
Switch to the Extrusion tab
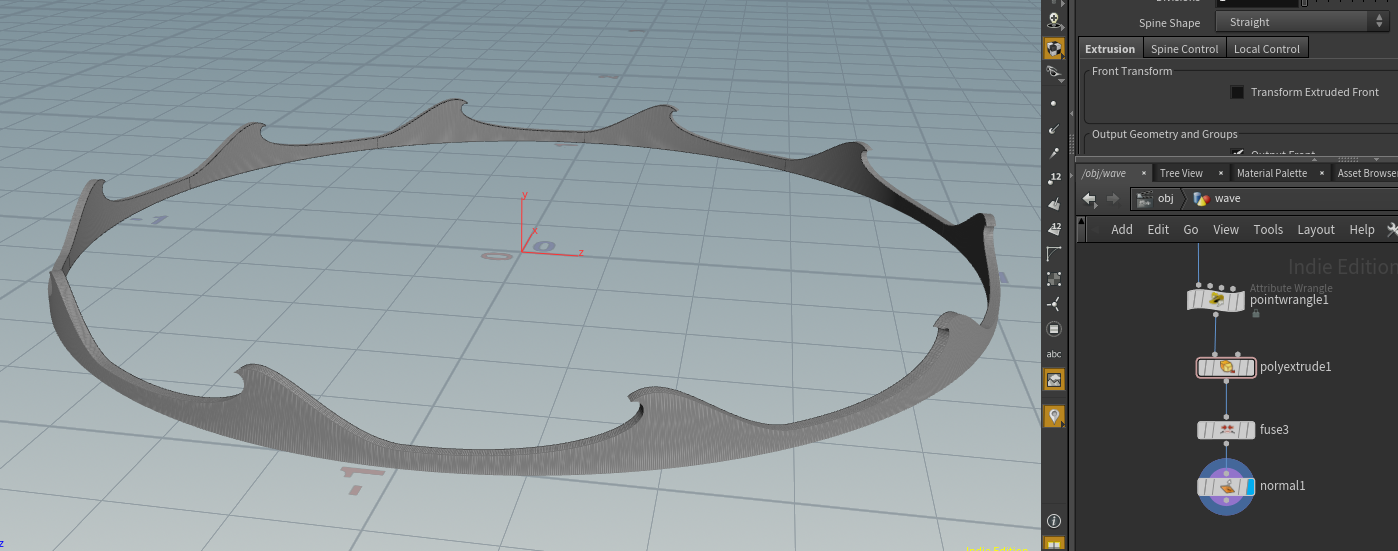[1110, 48]
